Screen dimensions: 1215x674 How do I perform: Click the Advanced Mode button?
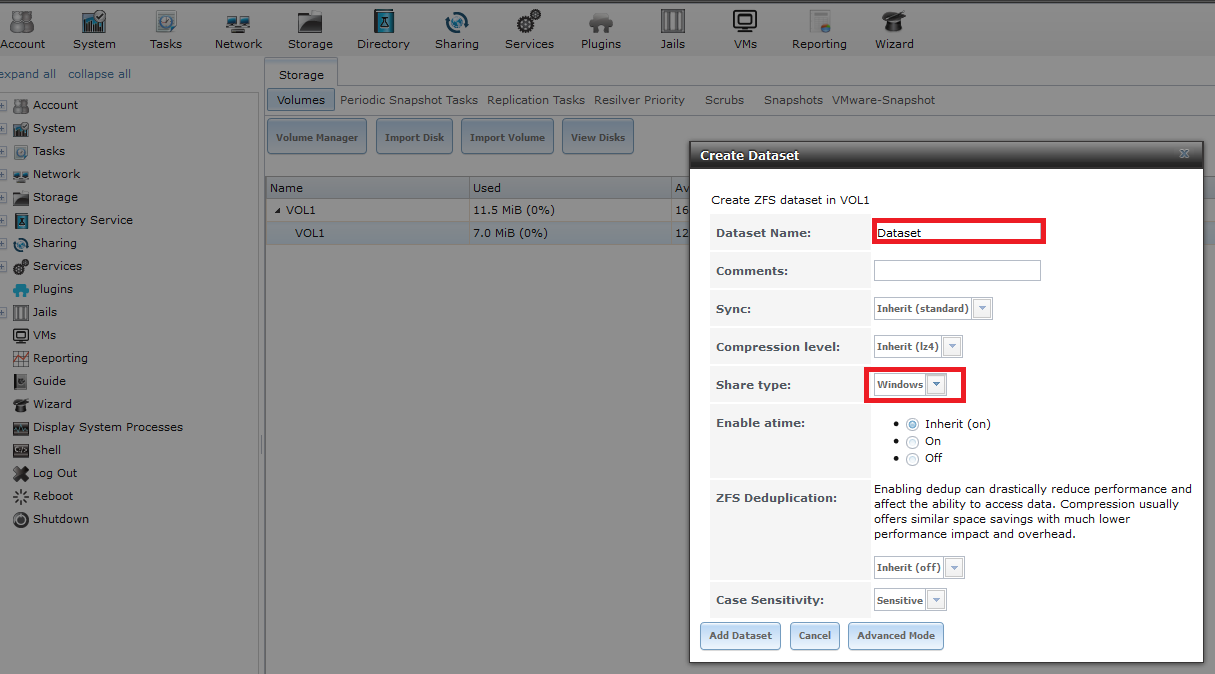pyautogui.click(x=895, y=636)
